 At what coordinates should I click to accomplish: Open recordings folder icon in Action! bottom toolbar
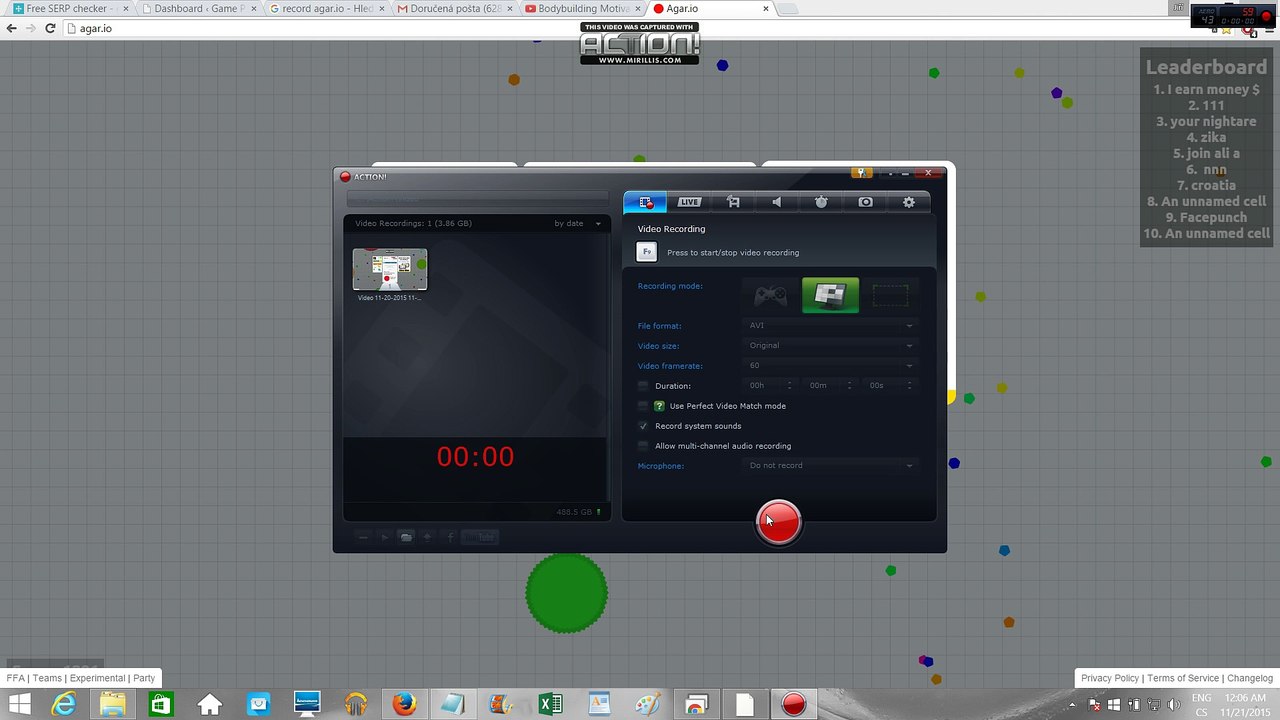coord(406,537)
